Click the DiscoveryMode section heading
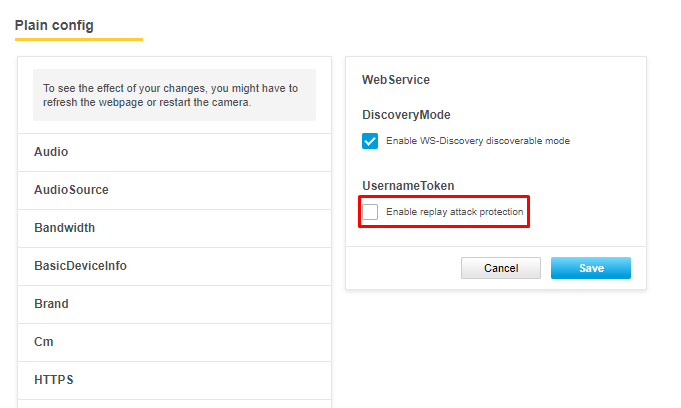Screen dimensions: 681x408 click(406, 115)
